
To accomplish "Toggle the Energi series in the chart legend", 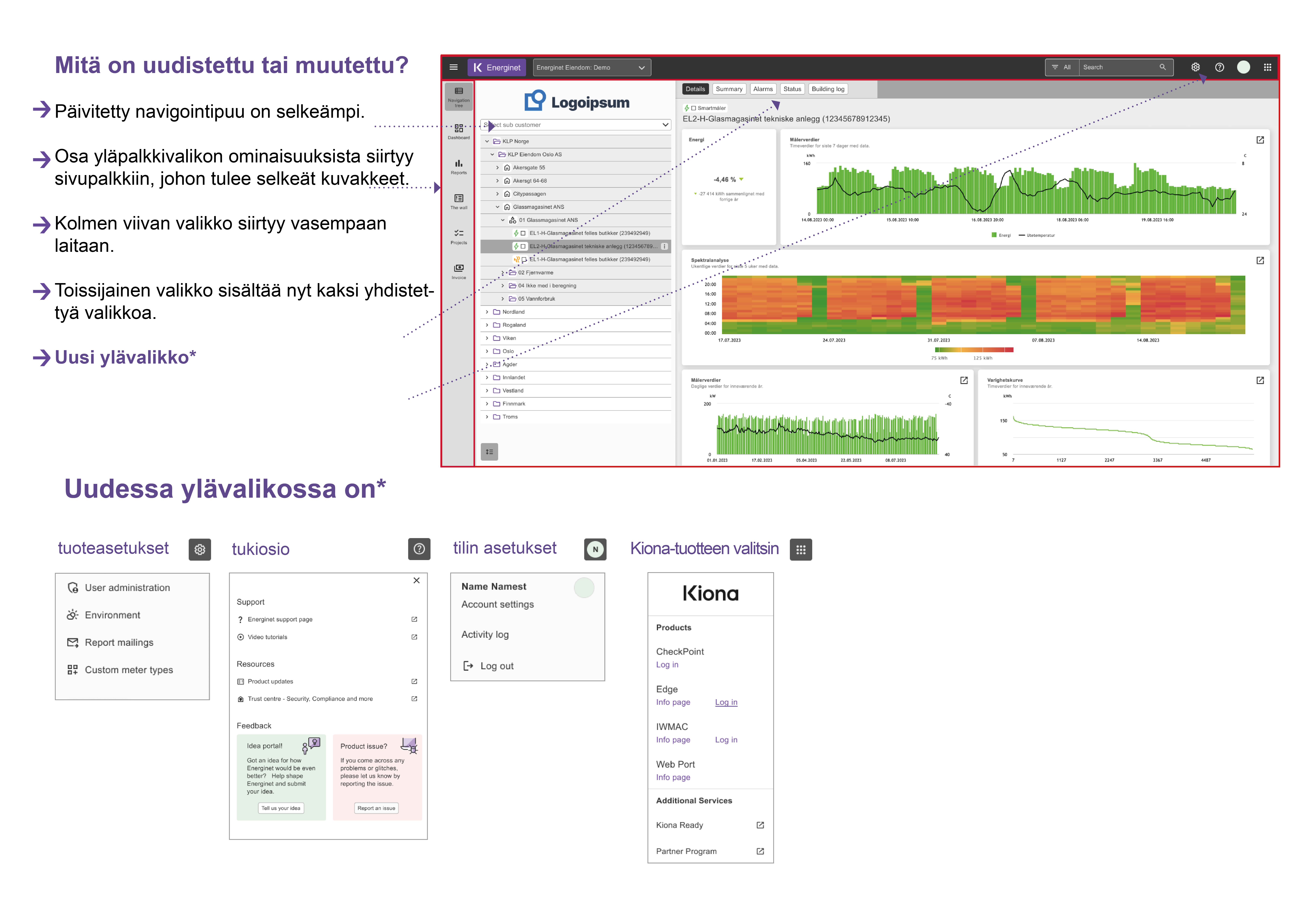I will [x=1001, y=235].
